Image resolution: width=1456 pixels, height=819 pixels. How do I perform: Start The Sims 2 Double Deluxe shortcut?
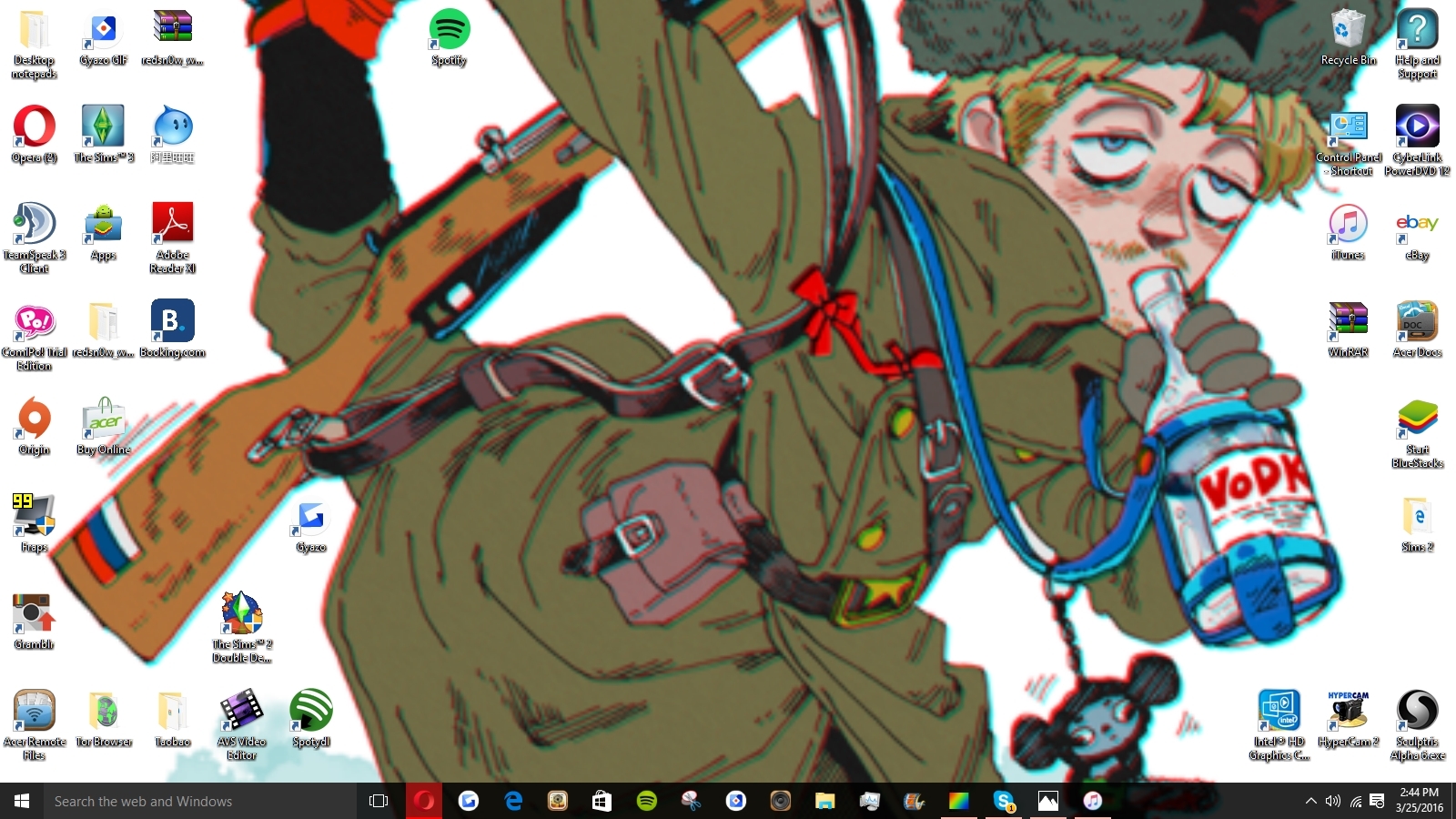[242, 627]
